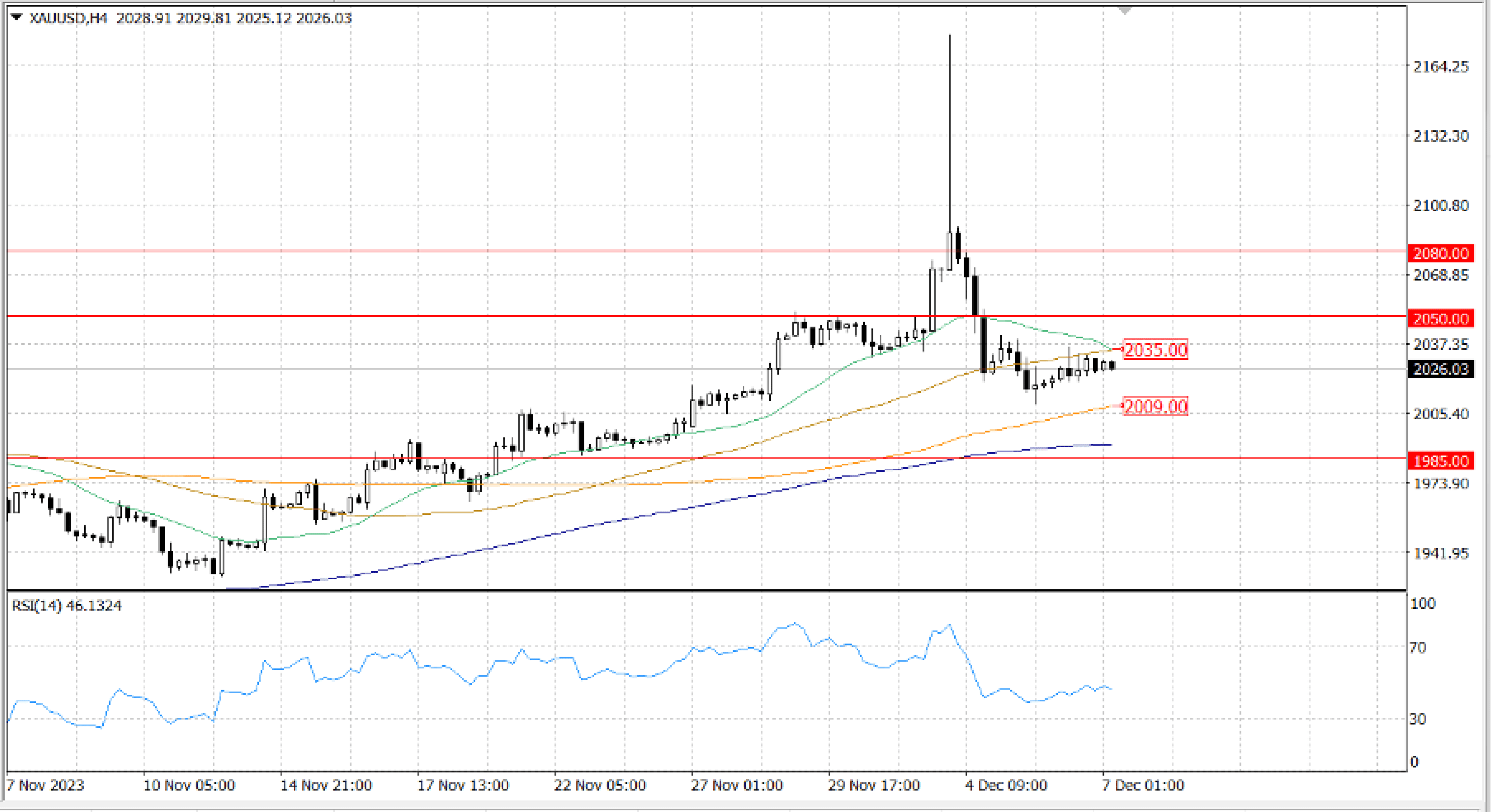Click the black 2026.03 current price tag
Screen dimensions: 1492x812
click(1440, 369)
